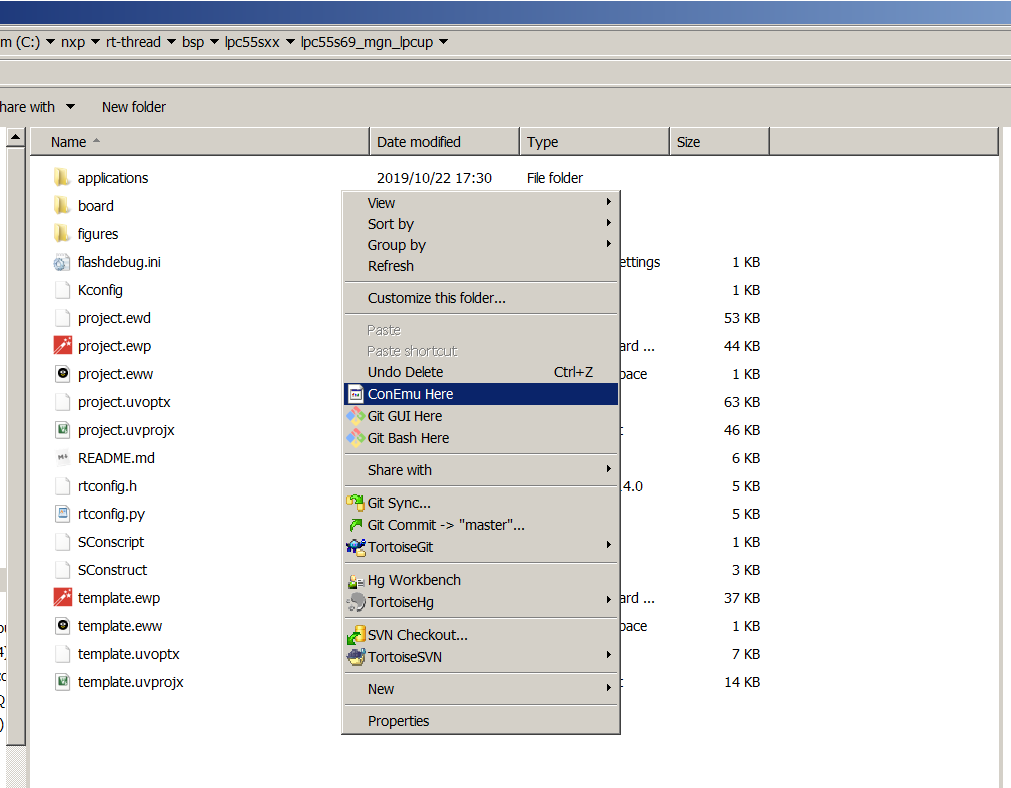Choose Properties from the context menu
Image resolution: width=1011 pixels, height=788 pixels.
[398, 721]
